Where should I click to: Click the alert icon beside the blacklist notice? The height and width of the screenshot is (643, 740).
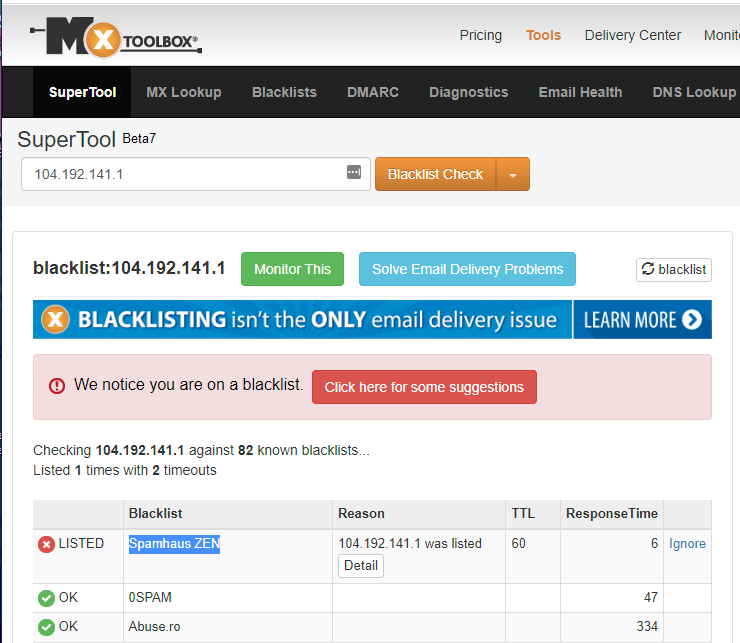[57, 386]
